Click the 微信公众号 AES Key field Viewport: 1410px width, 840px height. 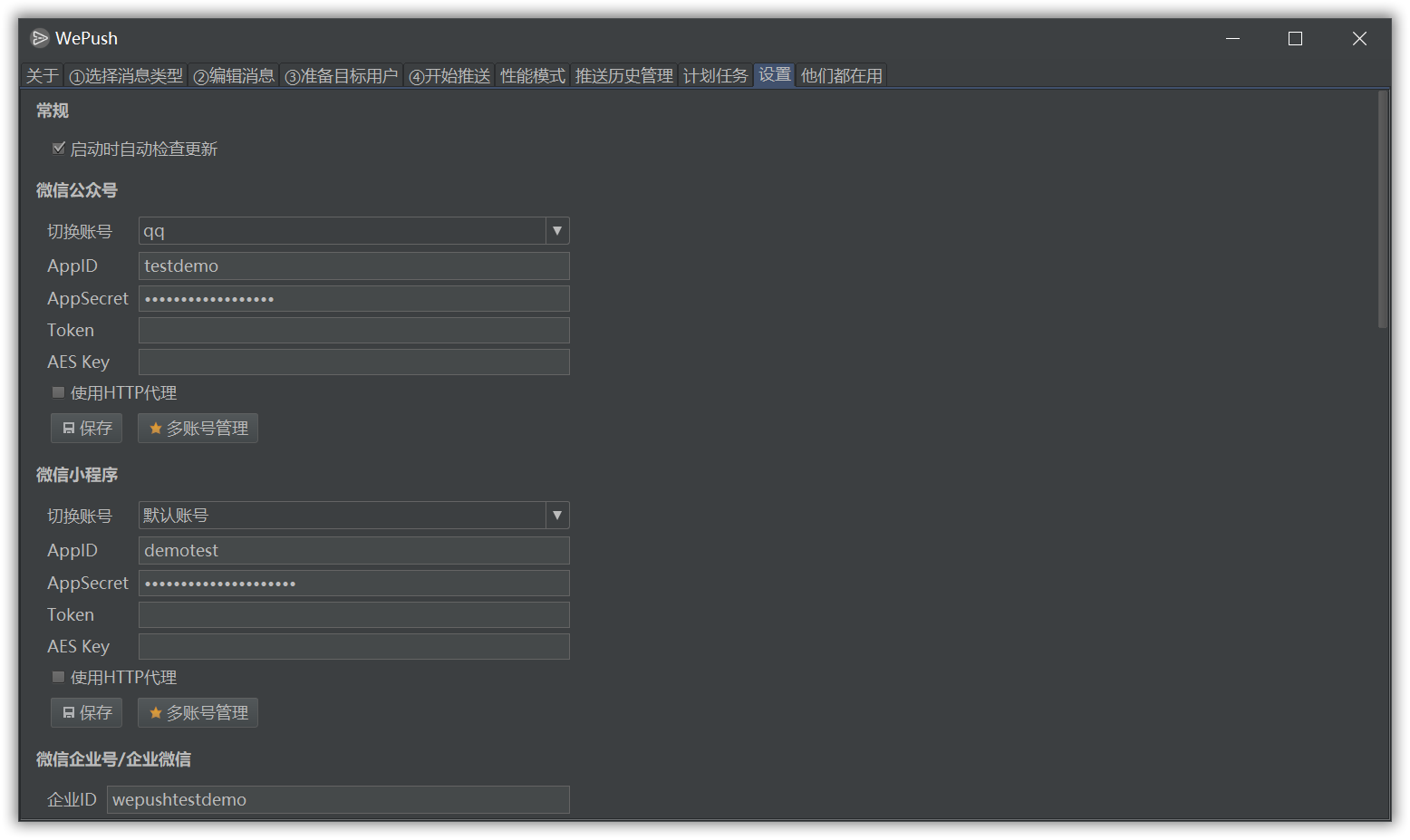point(353,362)
